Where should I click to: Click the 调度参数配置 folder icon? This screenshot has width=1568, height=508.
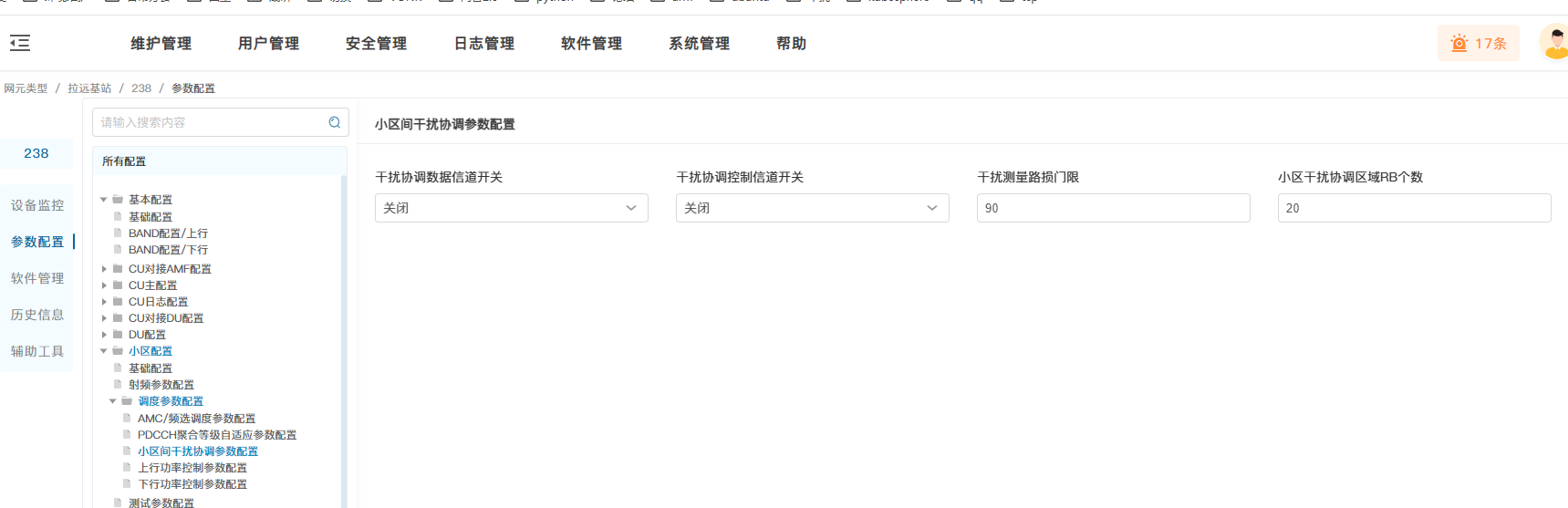[x=127, y=401]
